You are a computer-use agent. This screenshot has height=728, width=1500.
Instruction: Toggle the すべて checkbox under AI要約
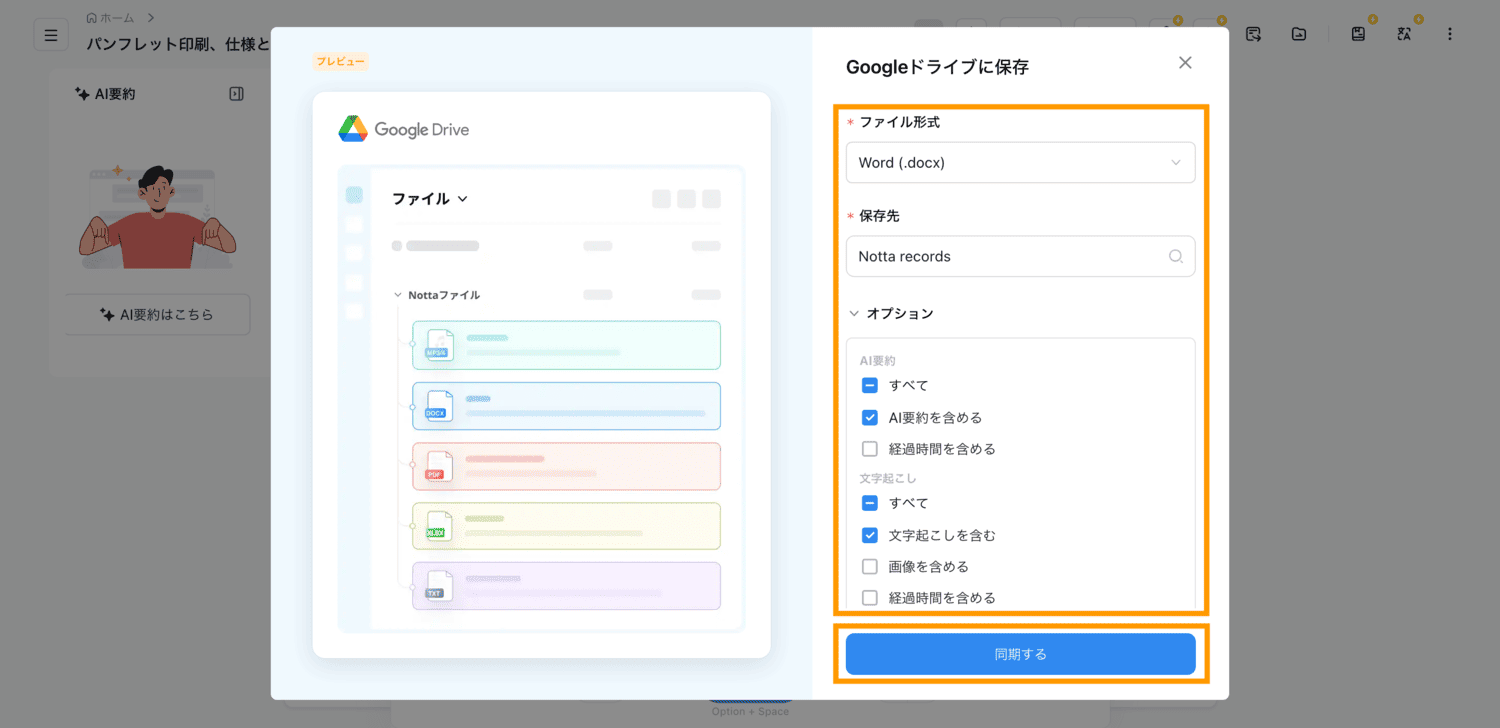870,385
